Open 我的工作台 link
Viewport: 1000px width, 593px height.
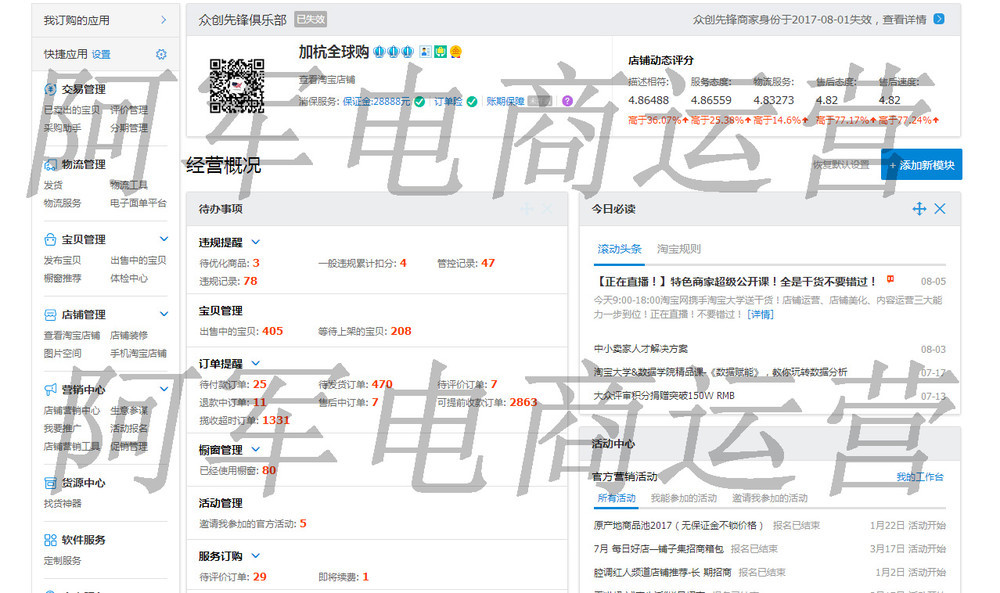coord(920,477)
